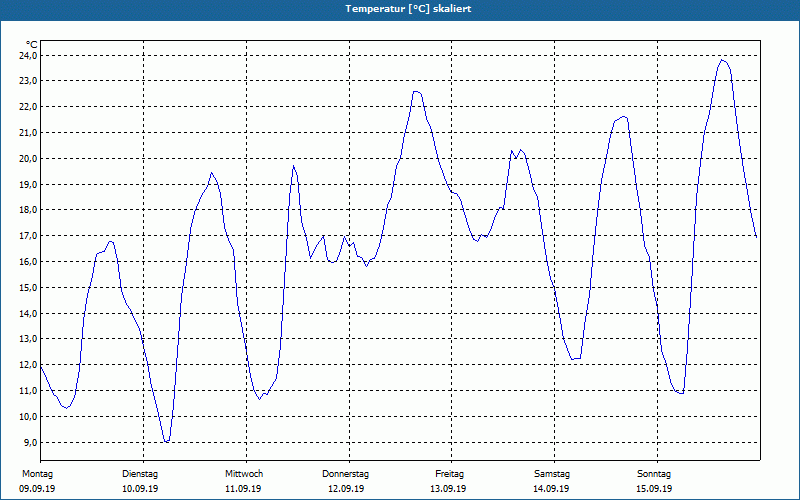Image resolution: width=800 pixels, height=500 pixels.
Task: Click the 21,0 axis value
Action: 28,133
